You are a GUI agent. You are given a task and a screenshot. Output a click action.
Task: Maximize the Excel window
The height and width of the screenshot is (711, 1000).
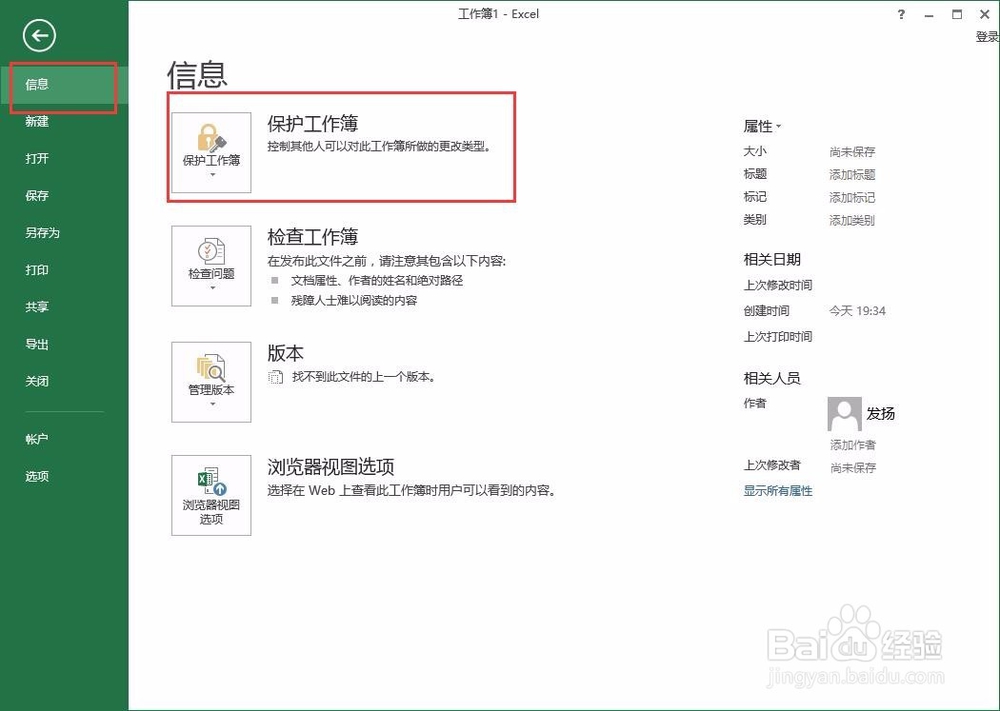click(x=957, y=15)
